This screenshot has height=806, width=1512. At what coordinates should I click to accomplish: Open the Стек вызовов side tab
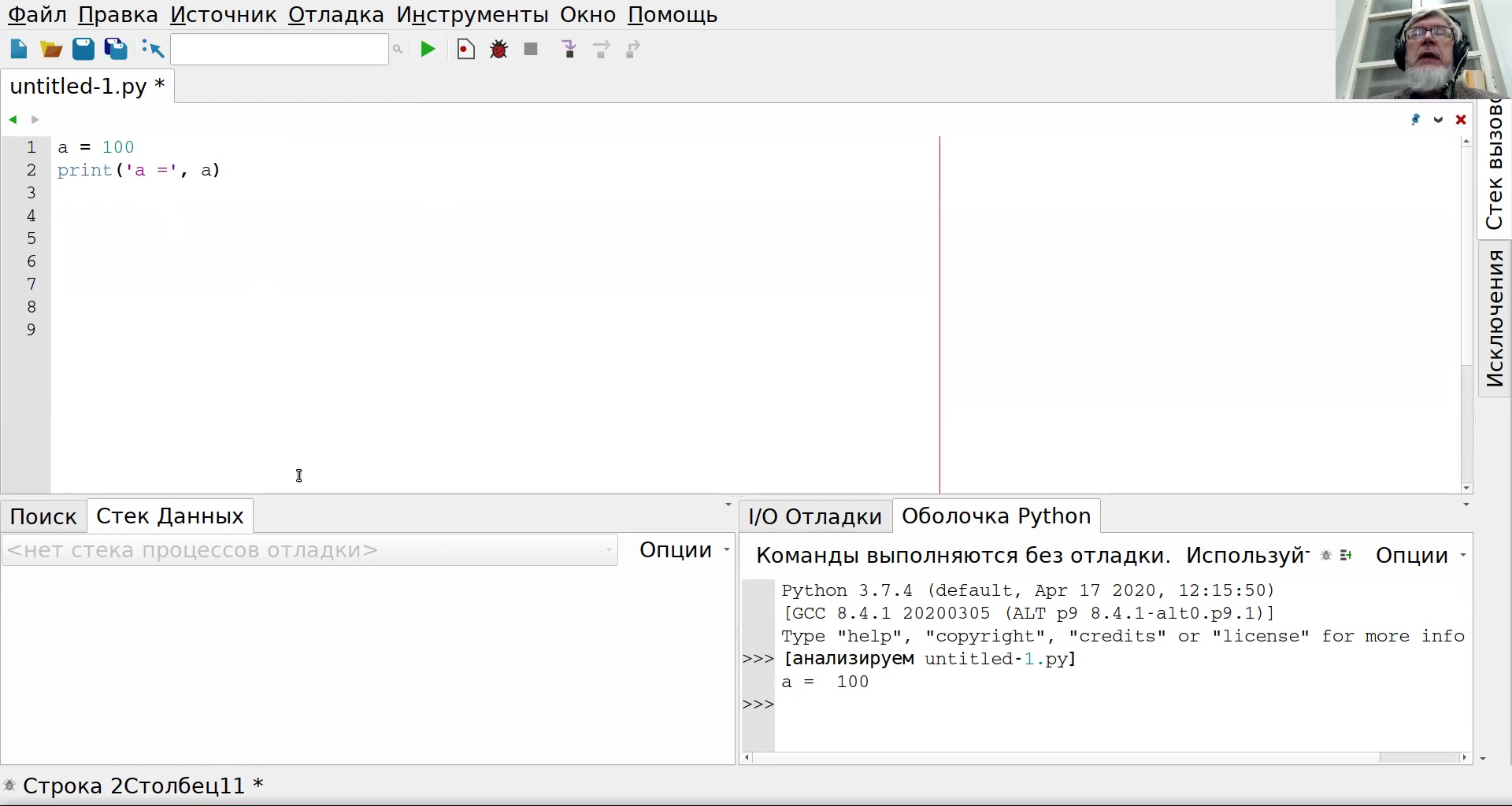(1495, 167)
